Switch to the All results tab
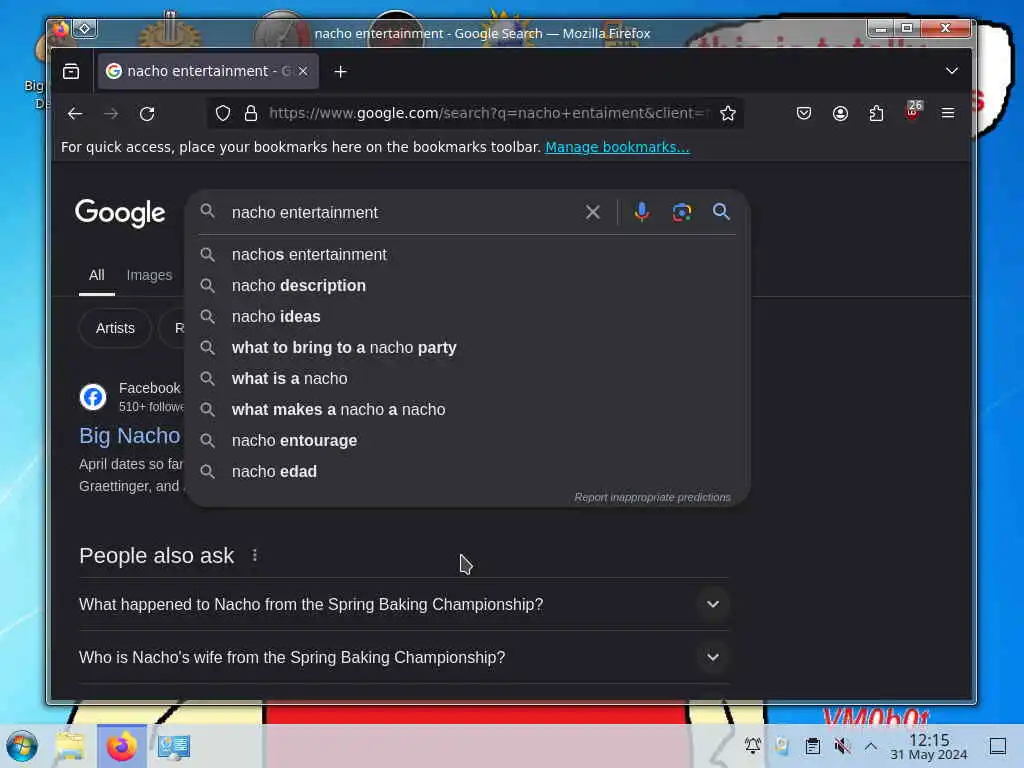 tap(97, 275)
